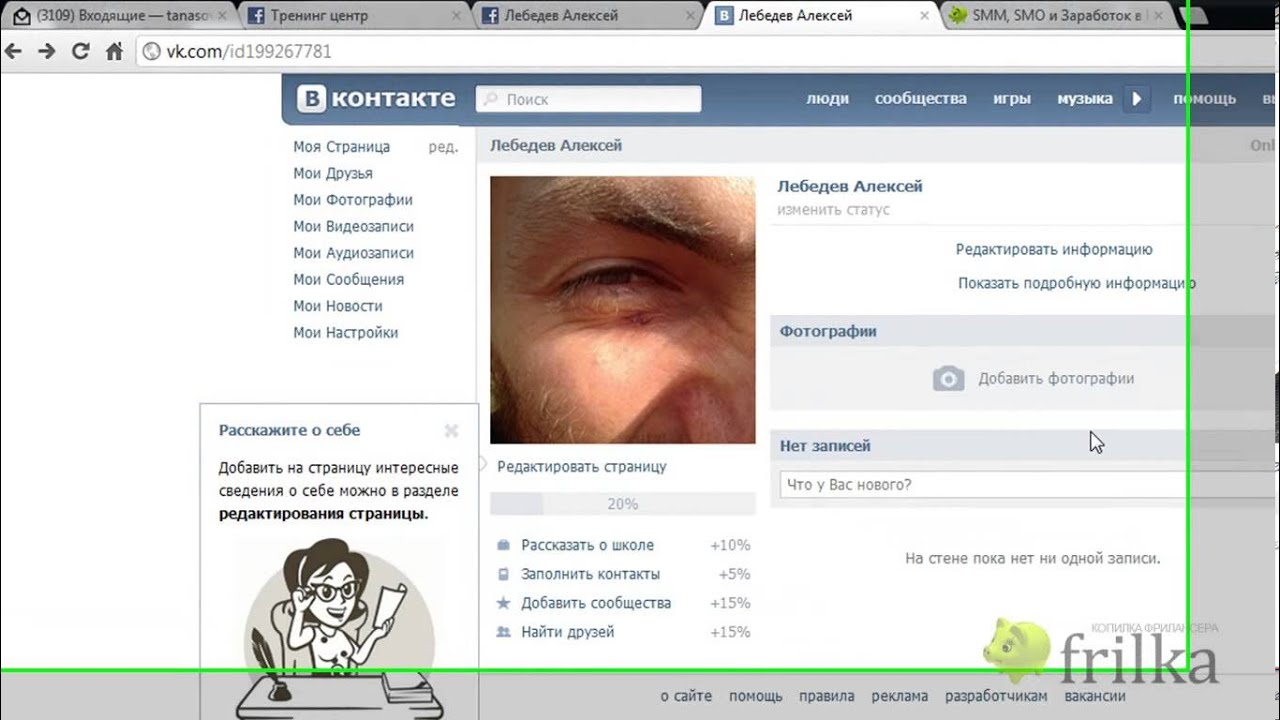Open музыка in the header menu
This screenshot has width=1280, height=720.
[x=1085, y=99]
